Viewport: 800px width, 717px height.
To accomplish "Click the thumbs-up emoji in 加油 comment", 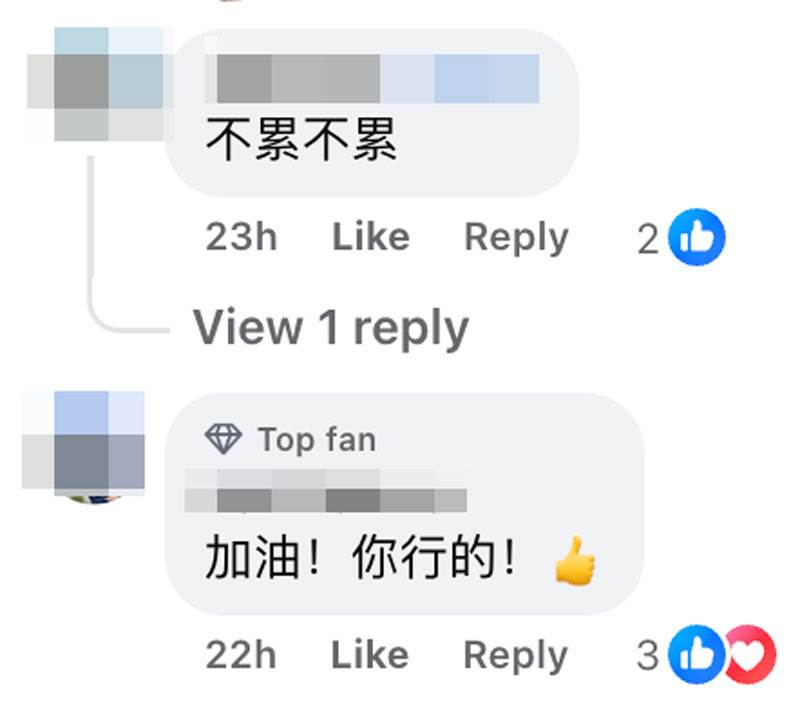I will click(575, 559).
